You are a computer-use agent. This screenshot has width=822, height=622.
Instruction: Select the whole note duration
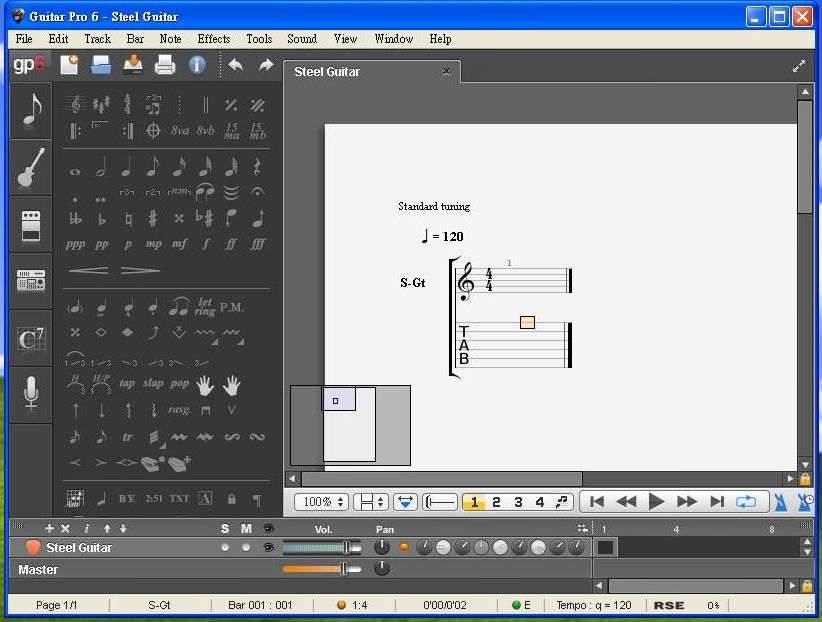click(x=75, y=171)
